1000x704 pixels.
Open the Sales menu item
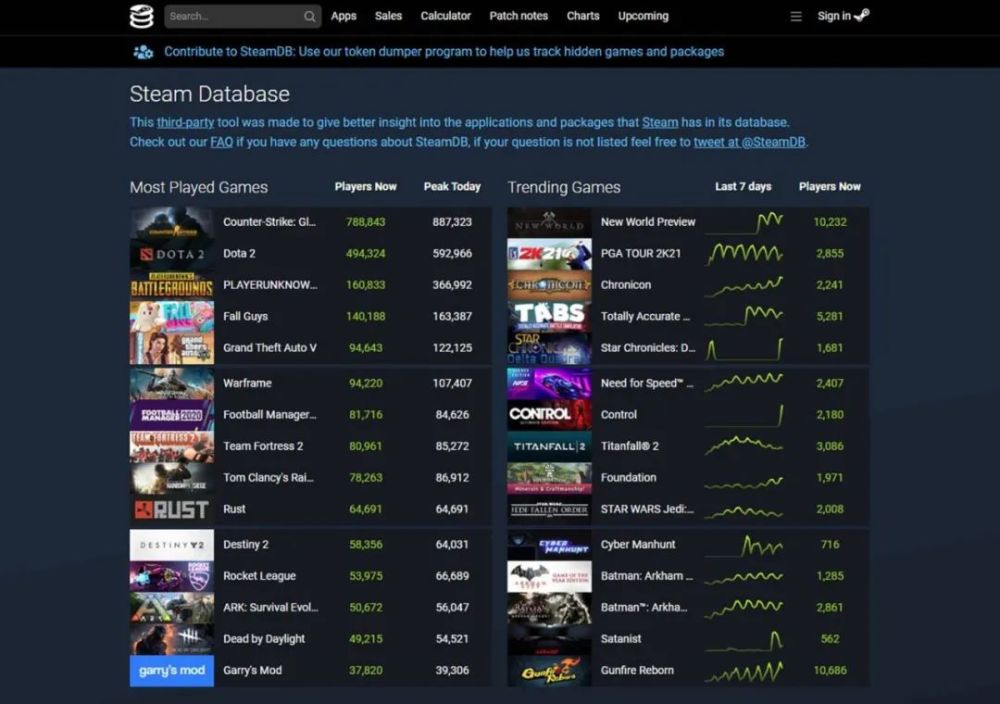[x=388, y=16]
